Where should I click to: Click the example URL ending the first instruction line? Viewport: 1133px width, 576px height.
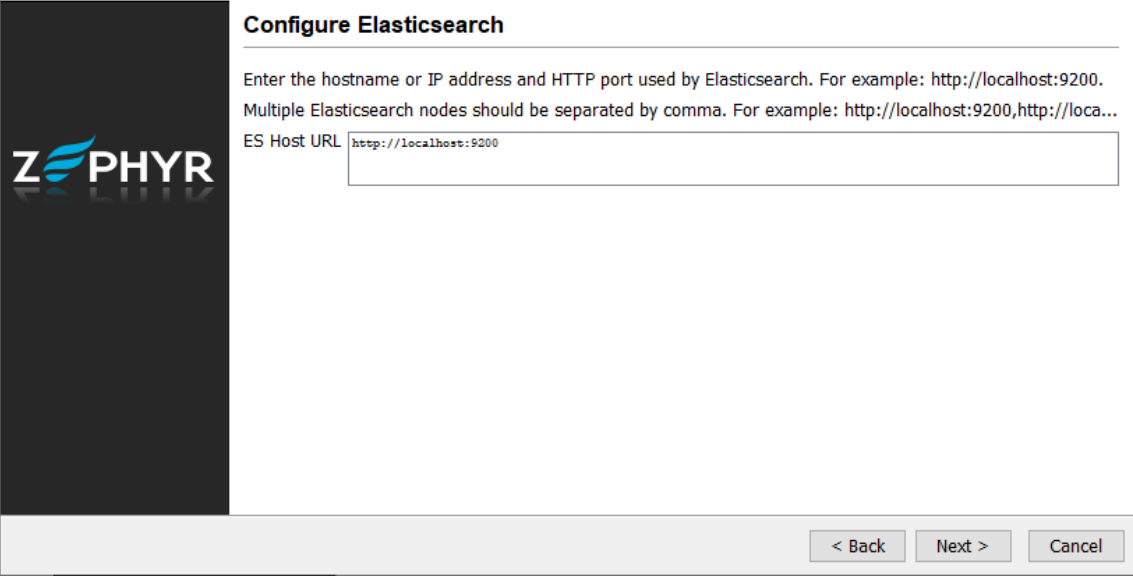[1016, 79]
